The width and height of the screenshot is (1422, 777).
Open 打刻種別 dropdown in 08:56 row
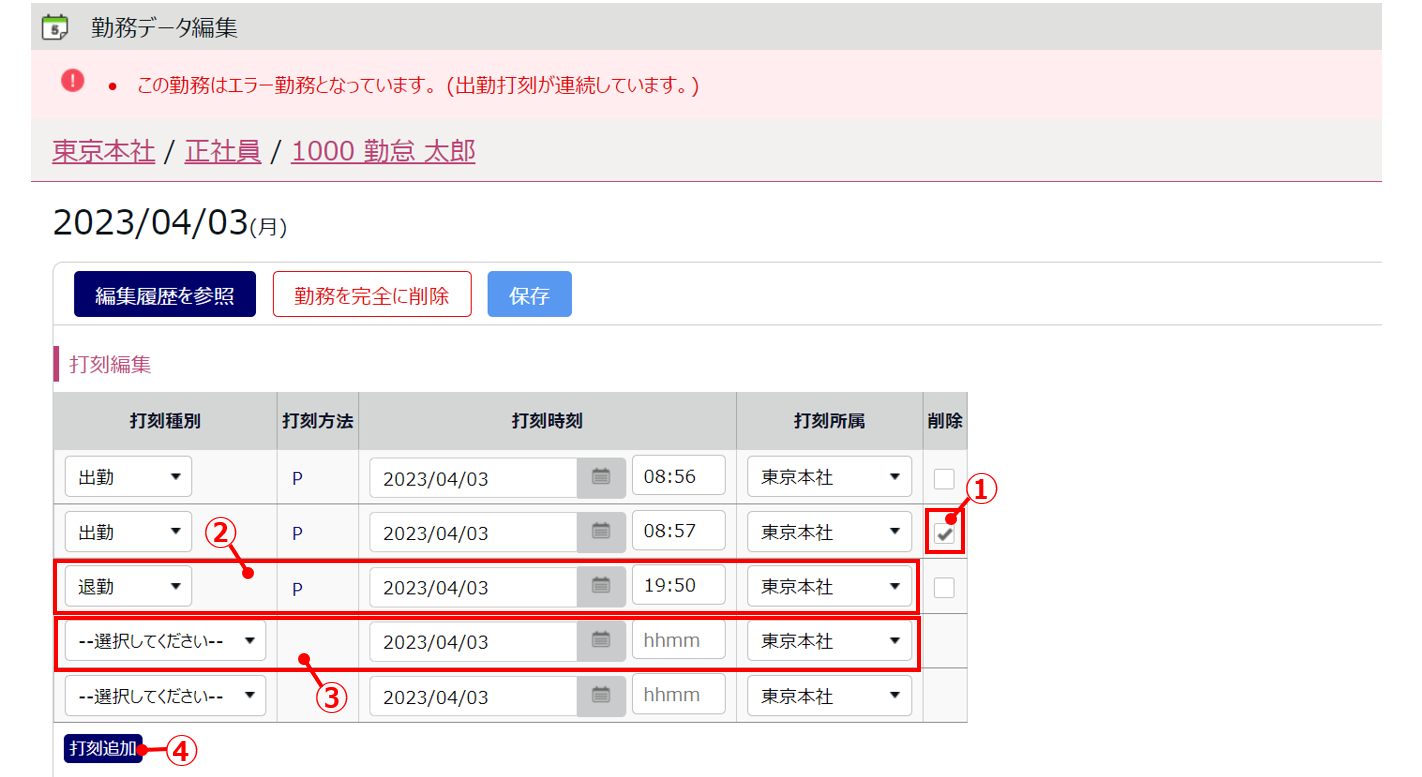coord(128,477)
